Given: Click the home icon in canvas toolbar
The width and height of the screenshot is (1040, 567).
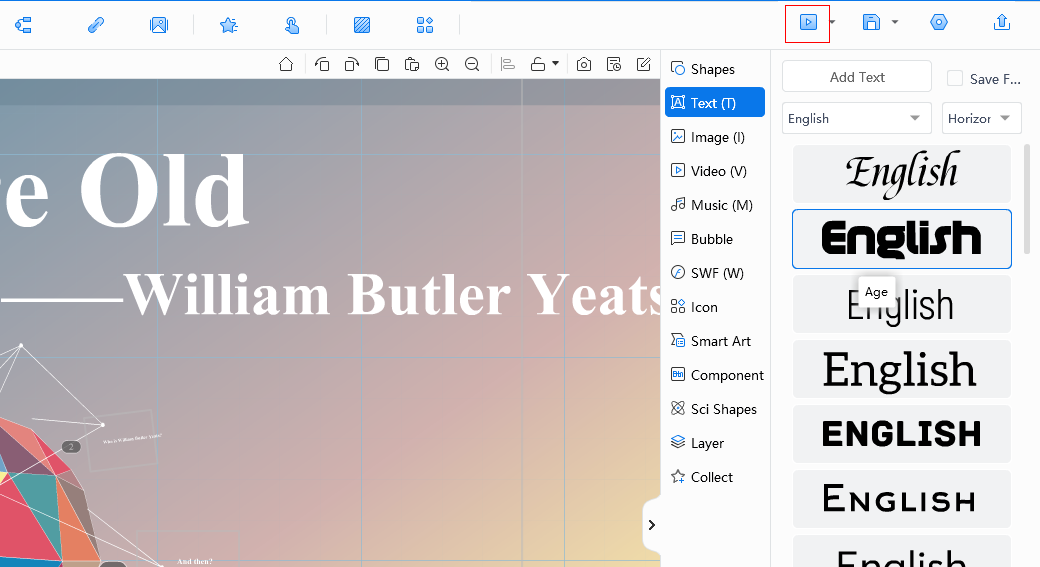Looking at the screenshot, I should [286, 64].
